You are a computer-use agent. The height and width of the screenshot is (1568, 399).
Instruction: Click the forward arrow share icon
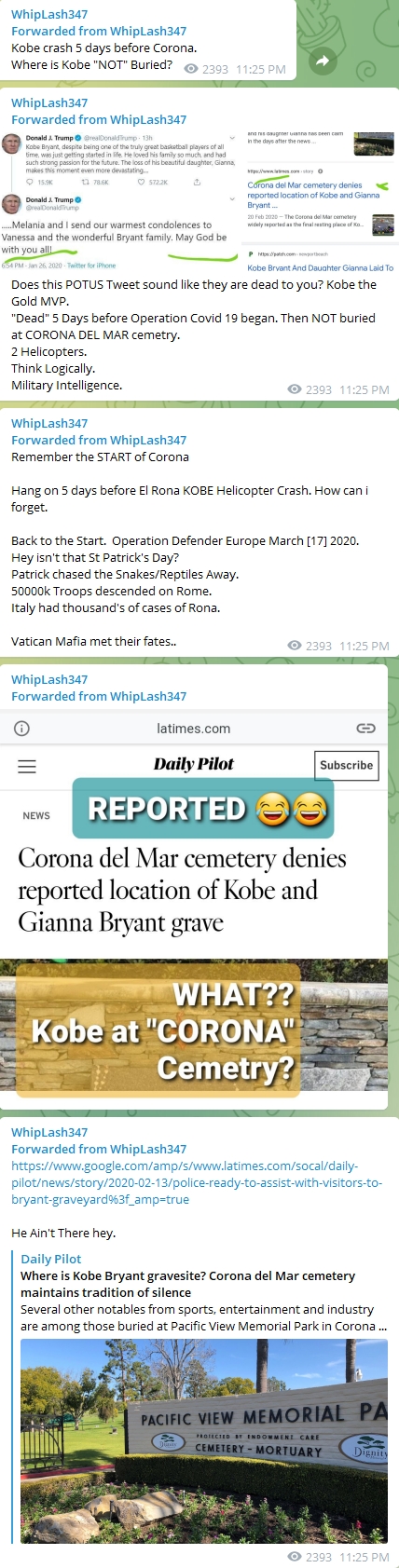[322, 61]
